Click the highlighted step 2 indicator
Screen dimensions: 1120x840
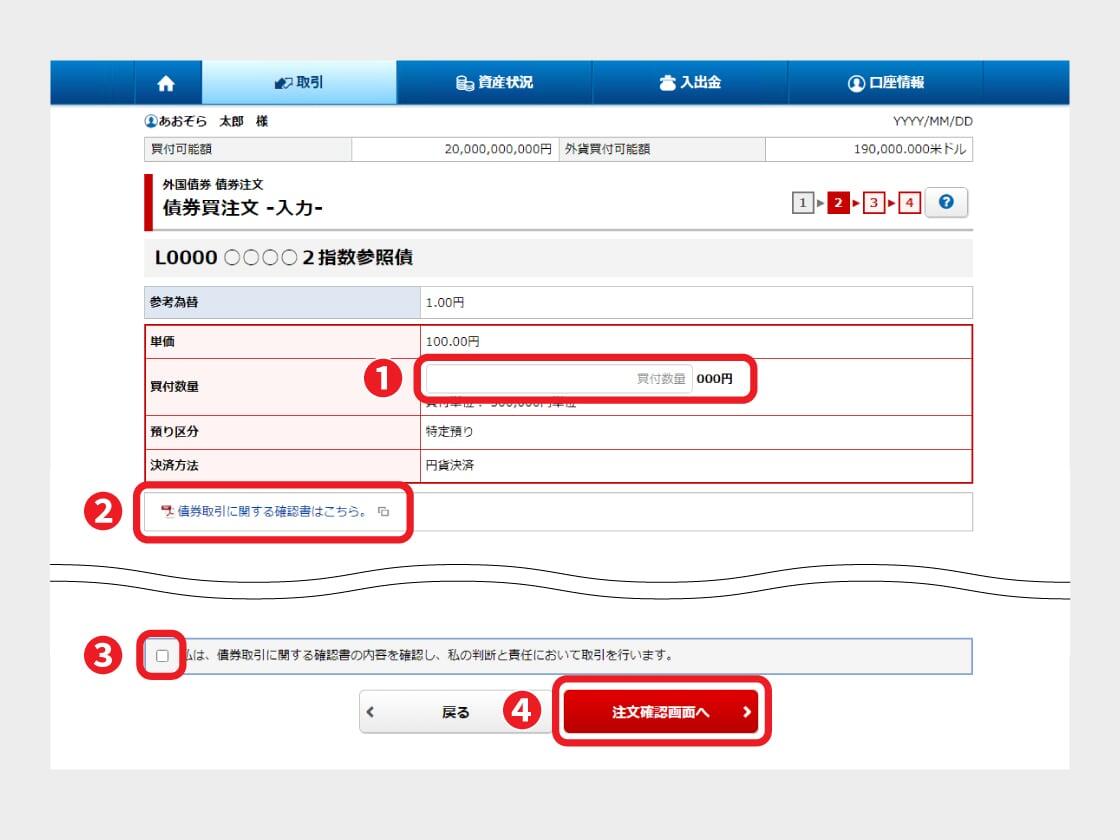[839, 203]
